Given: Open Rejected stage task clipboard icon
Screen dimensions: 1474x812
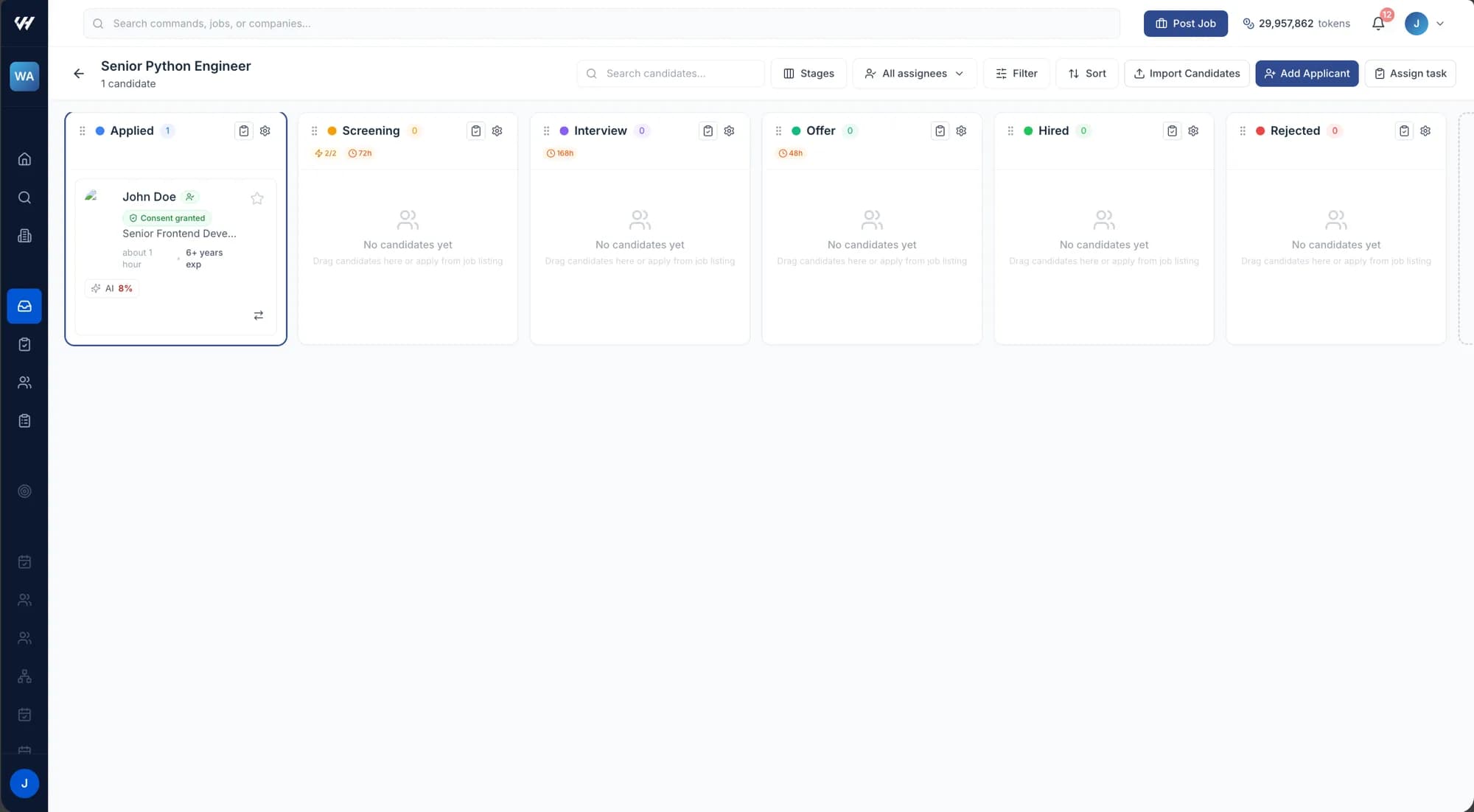Looking at the screenshot, I should [1405, 130].
